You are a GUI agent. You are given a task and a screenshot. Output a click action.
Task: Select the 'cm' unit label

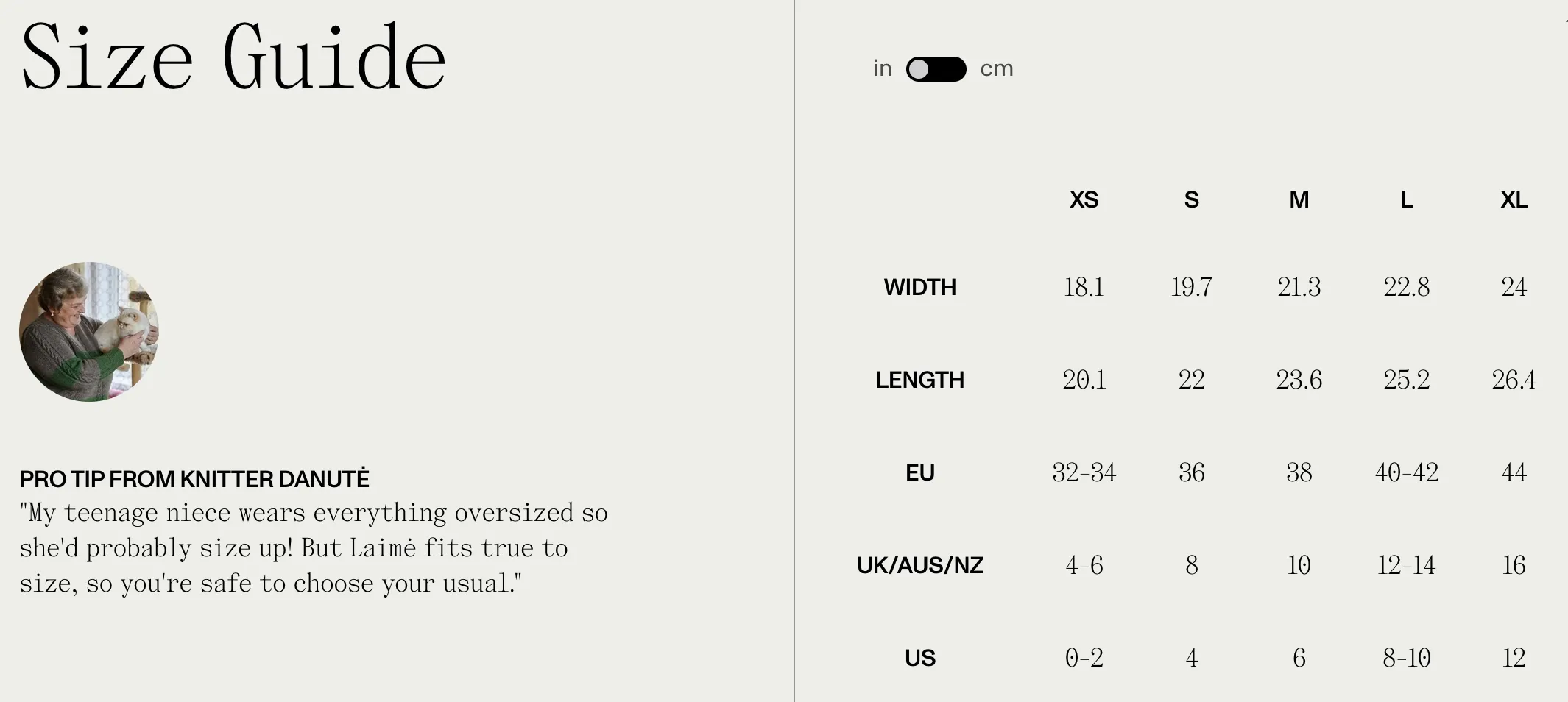[997, 69]
